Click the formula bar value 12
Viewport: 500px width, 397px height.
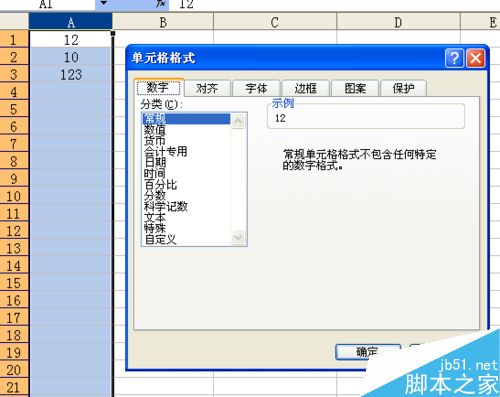click(x=186, y=4)
